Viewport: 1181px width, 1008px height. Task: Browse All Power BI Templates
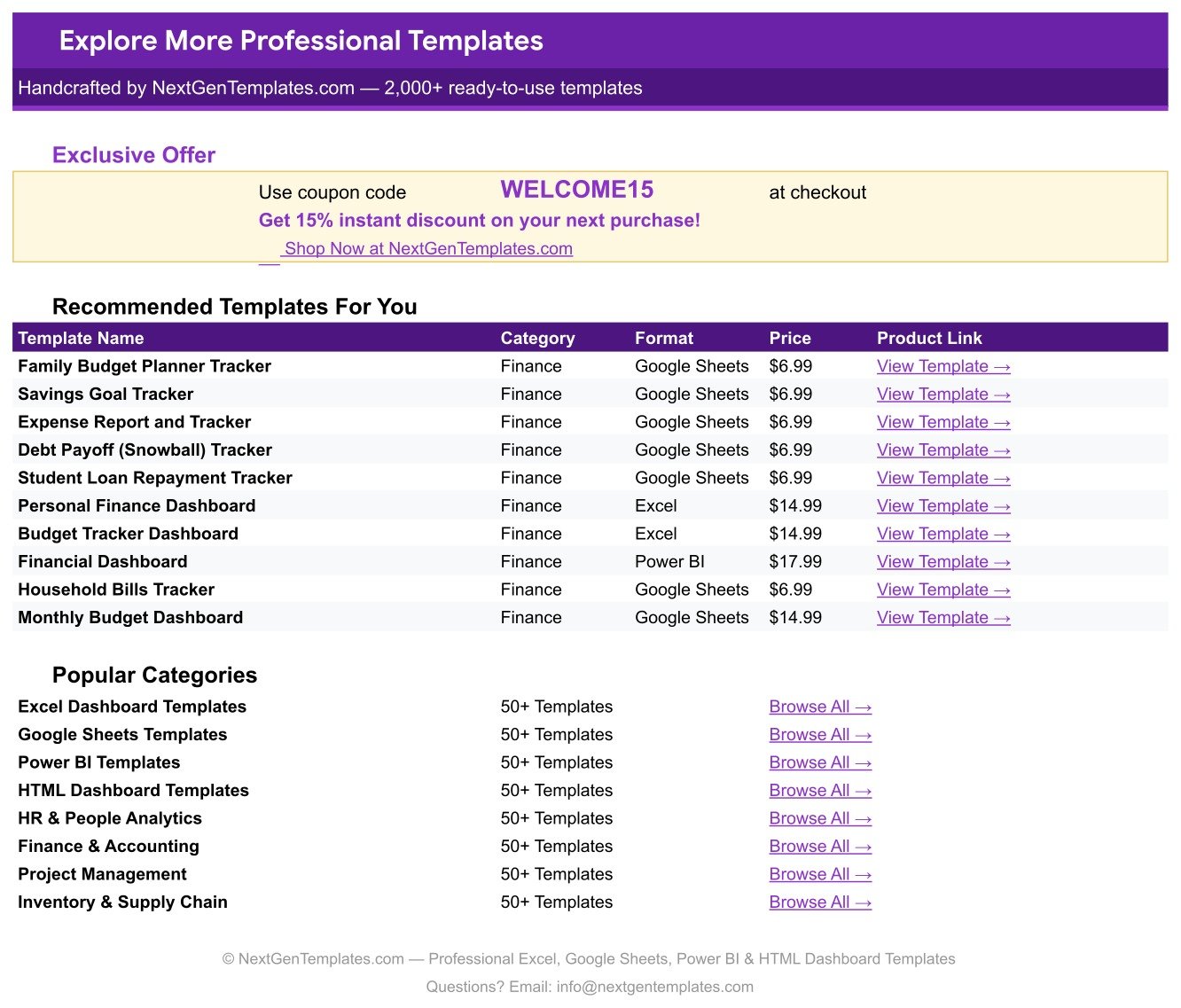[820, 762]
